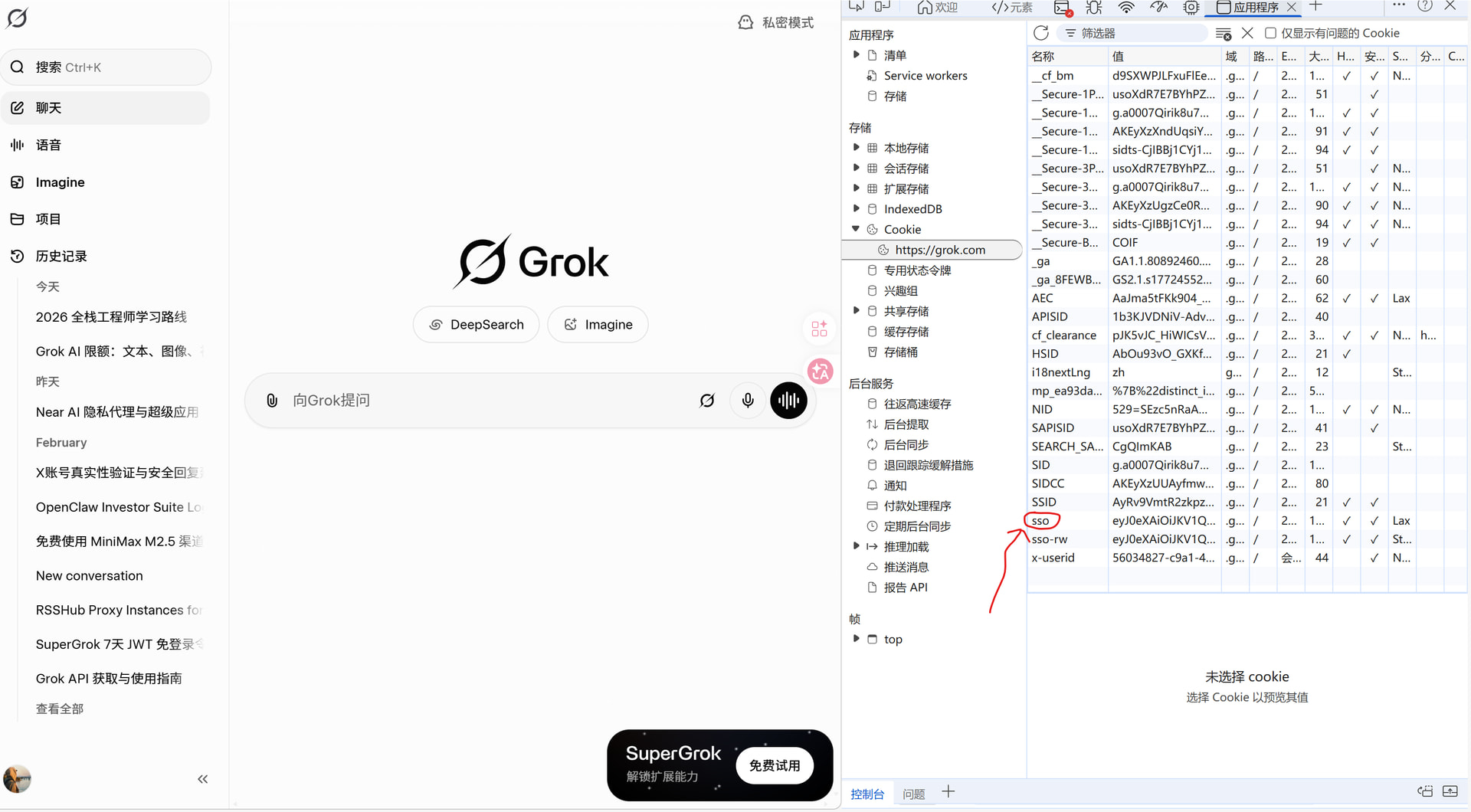Viewport: 1471px width, 812px height.
Task: Click the microphone dictation icon
Action: point(748,401)
